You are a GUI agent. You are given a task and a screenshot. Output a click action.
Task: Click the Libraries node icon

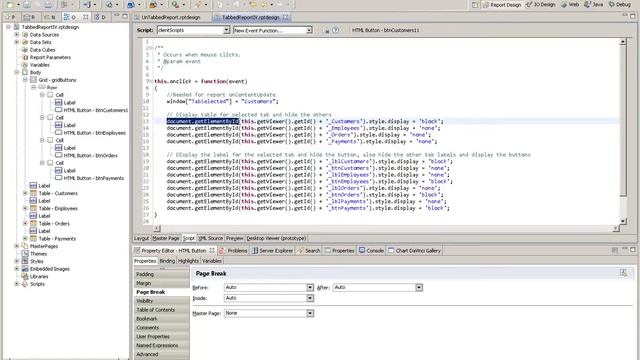pyautogui.click(x=25, y=276)
